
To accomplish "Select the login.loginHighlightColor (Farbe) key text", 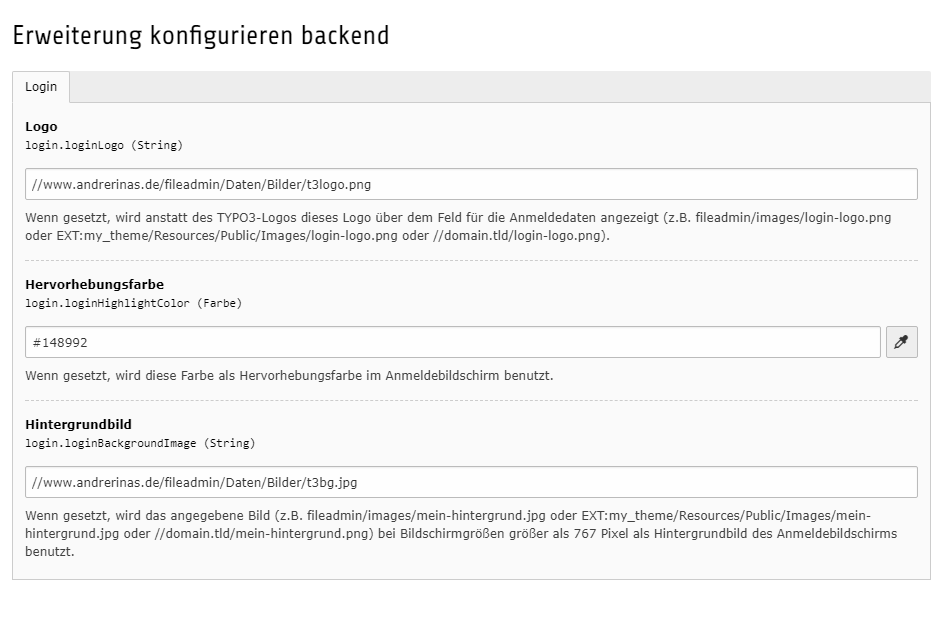I will click(x=133, y=303).
